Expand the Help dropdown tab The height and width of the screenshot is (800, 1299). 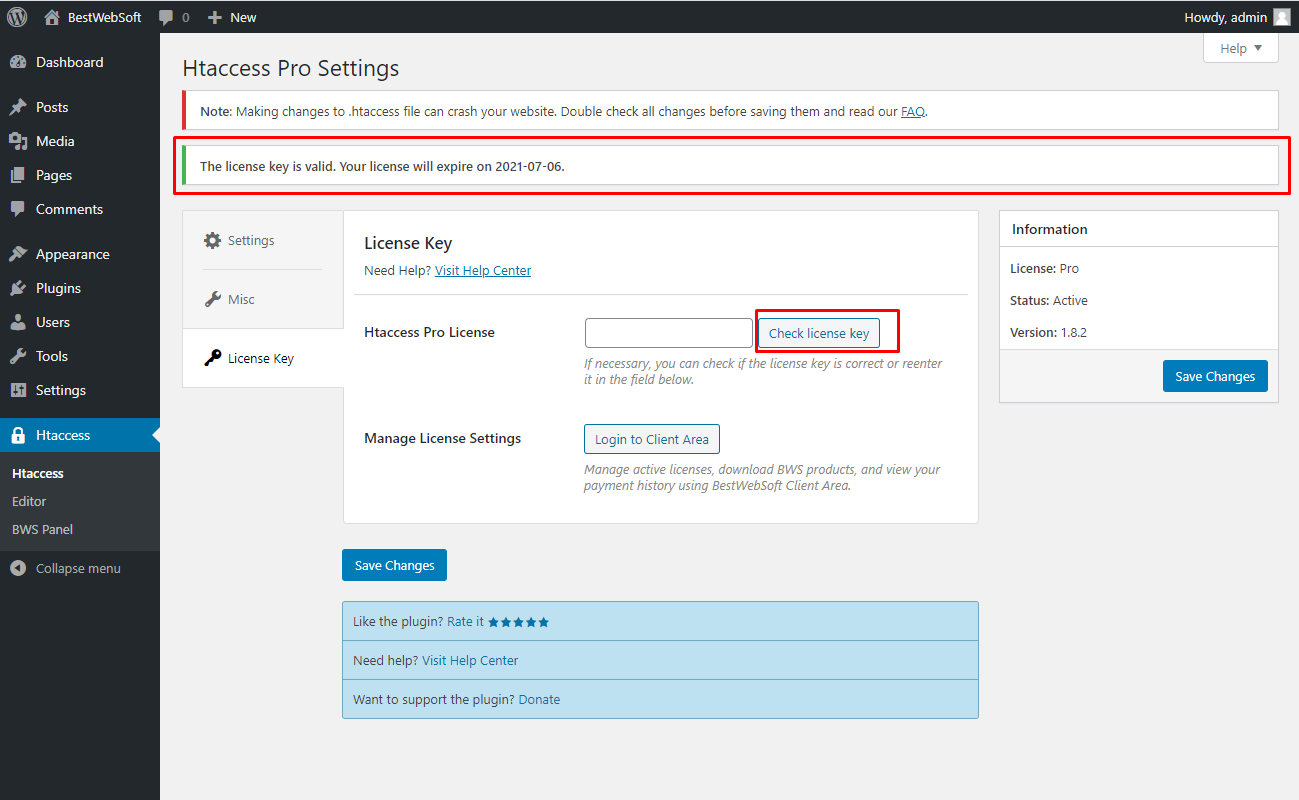(x=1241, y=48)
